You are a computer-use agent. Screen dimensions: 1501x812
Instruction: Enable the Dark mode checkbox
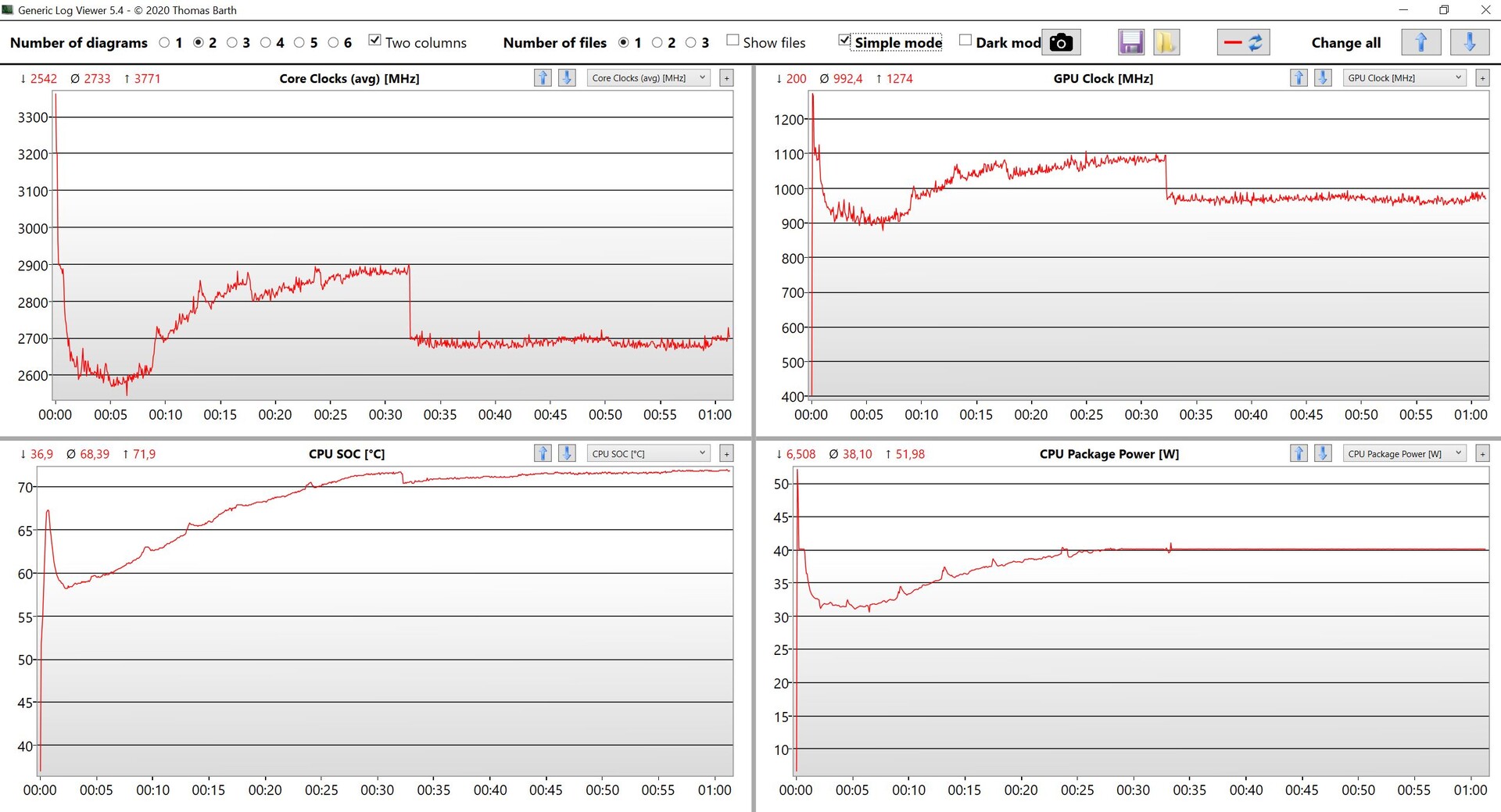point(965,41)
